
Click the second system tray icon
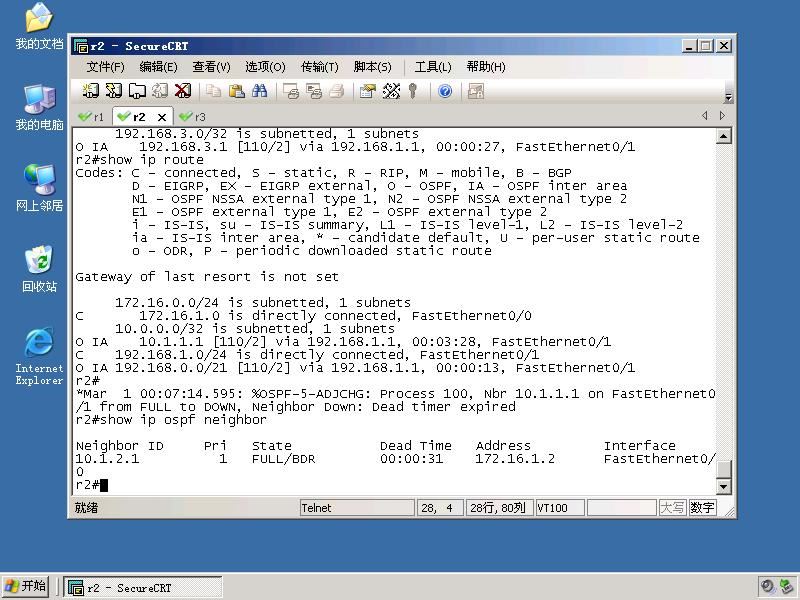coord(786,587)
